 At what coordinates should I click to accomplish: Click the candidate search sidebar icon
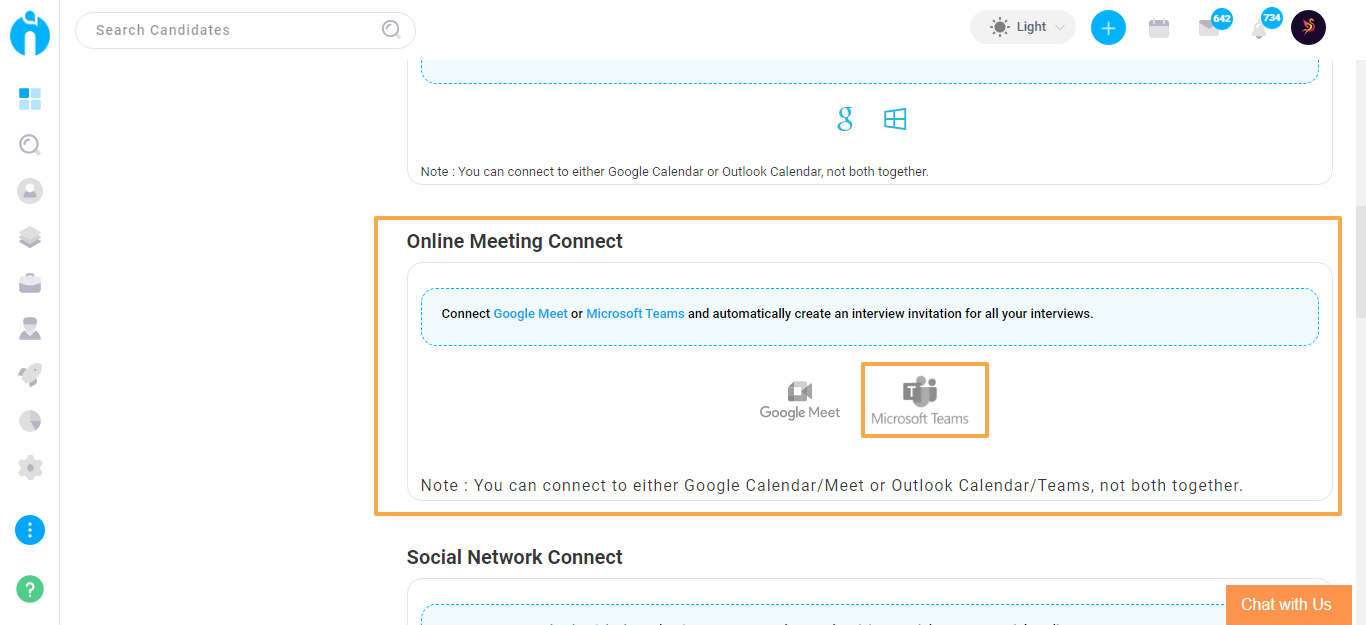[30, 145]
